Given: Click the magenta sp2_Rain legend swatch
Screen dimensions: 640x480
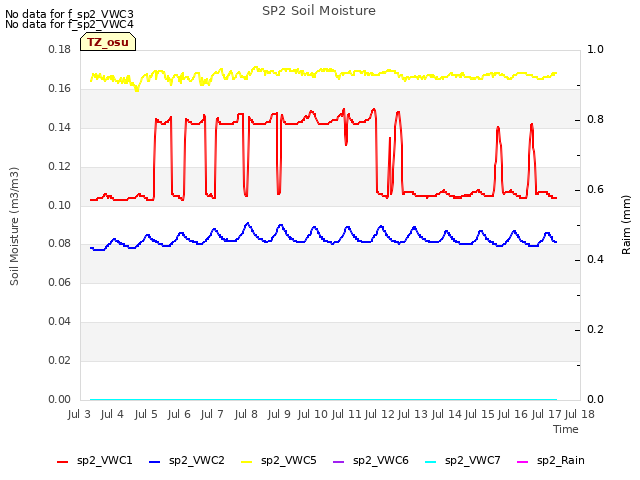Looking at the screenshot, I should pyautogui.click(x=522, y=462).
